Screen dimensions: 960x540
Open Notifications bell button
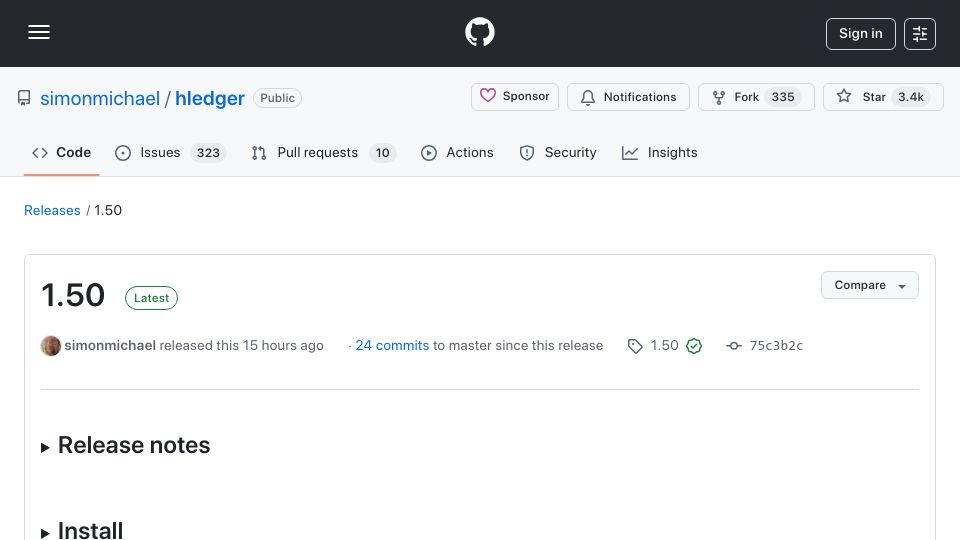click(x=628, y=97)
